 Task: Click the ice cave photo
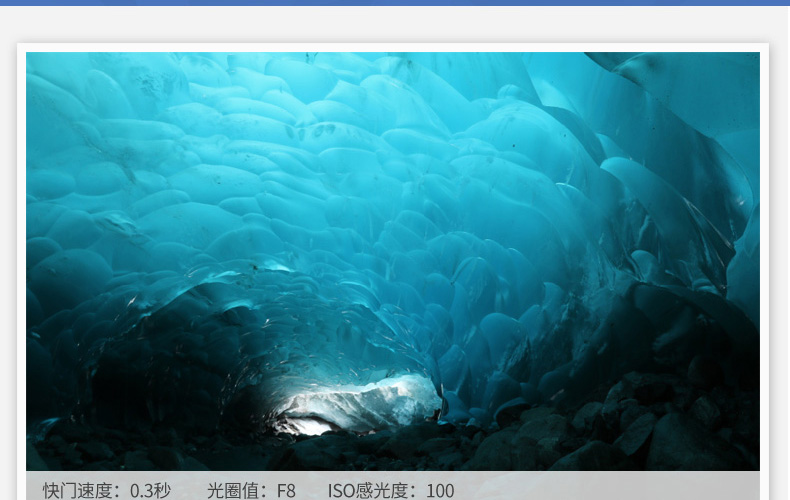point(392,260)
